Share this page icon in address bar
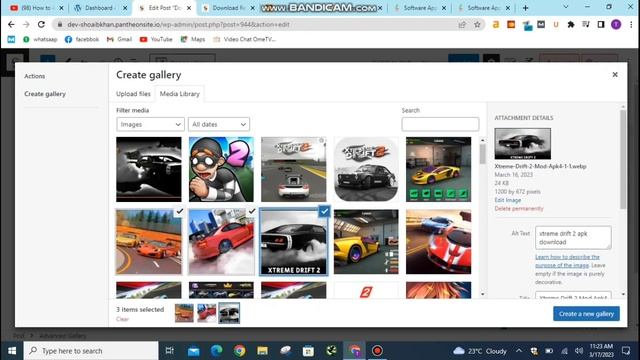The height and width of the screenshot is (360, 640). 462,24
